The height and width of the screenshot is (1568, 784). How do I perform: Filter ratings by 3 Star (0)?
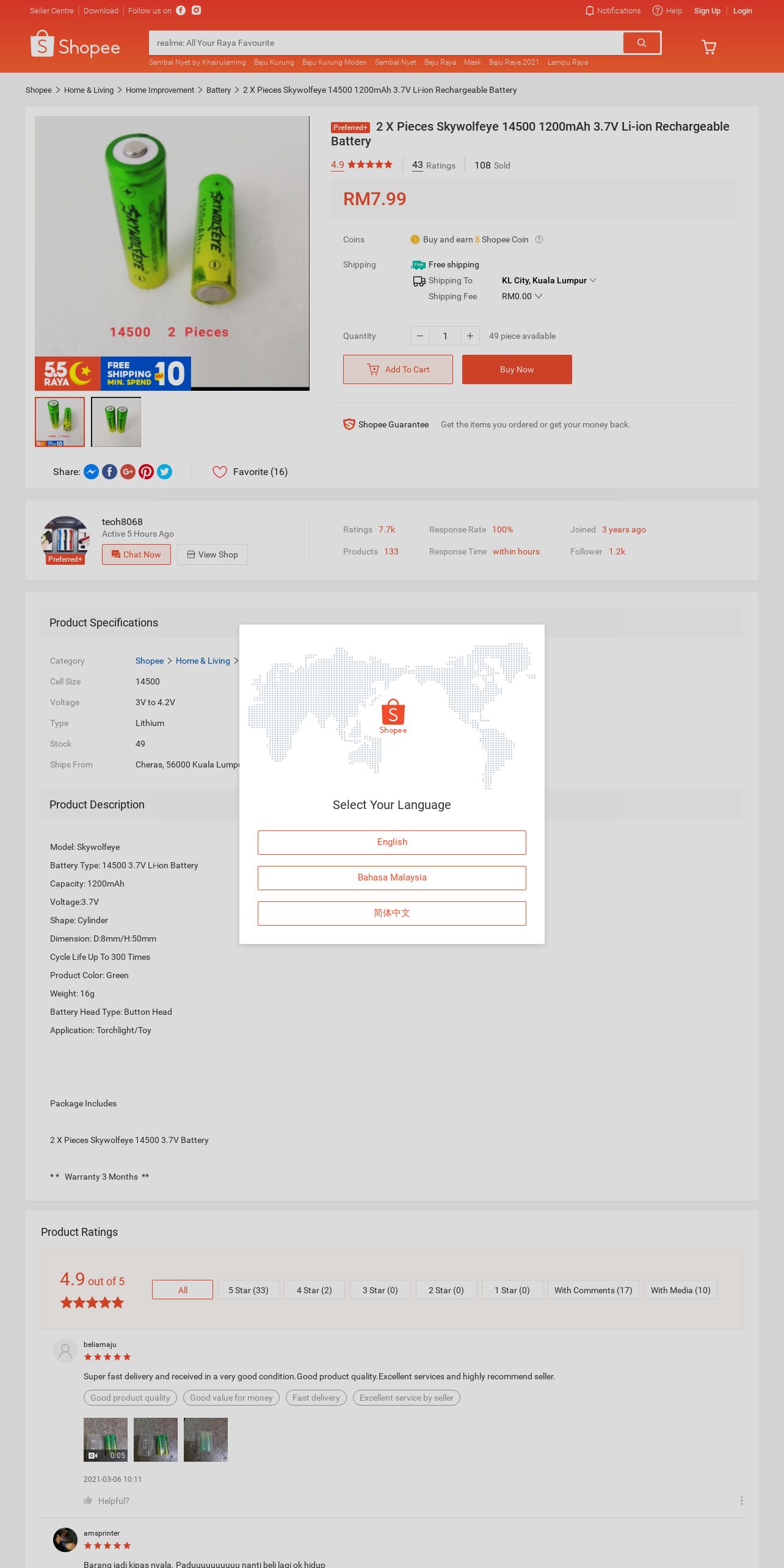coord(380,1290)
